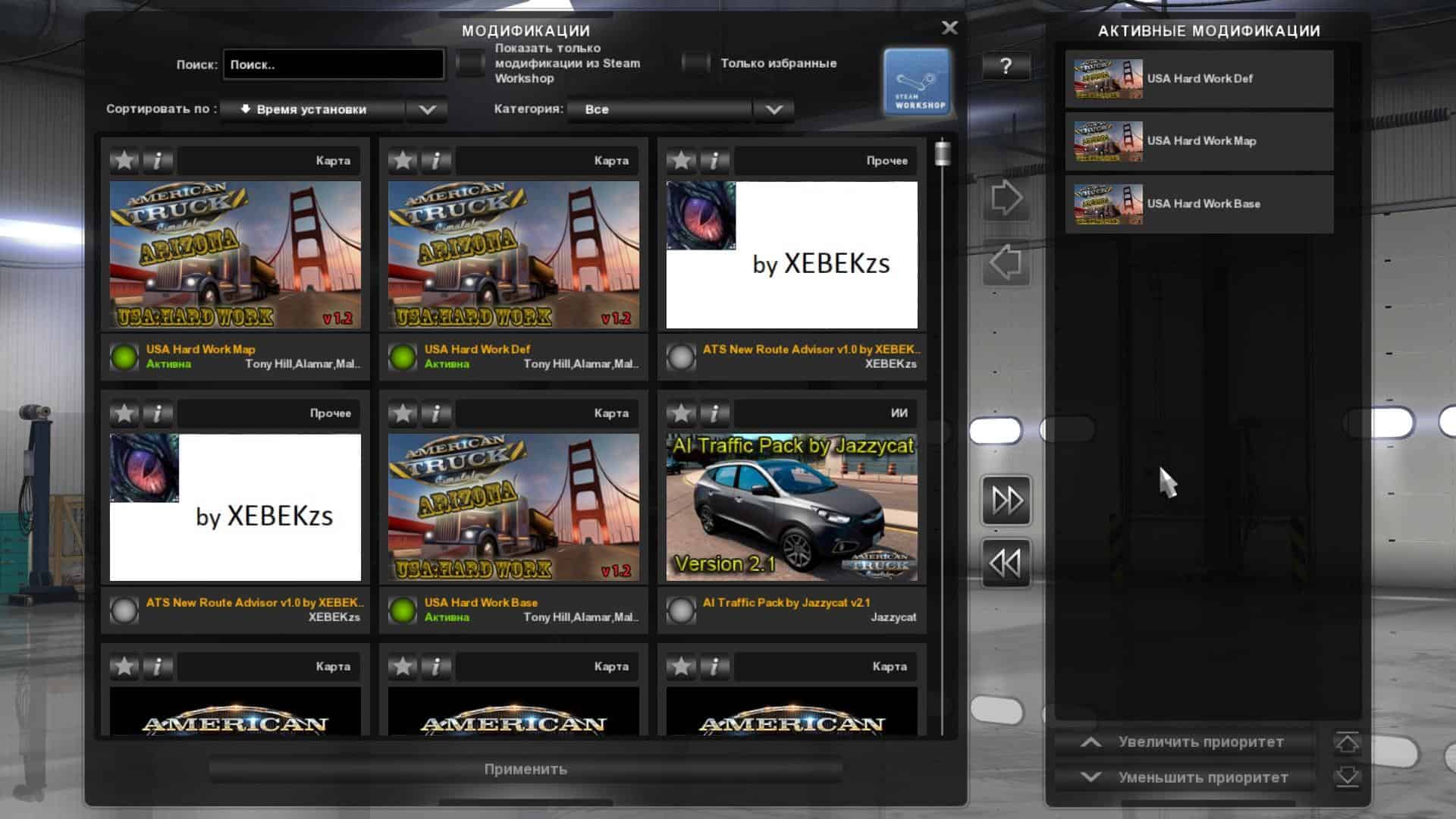The width and height of the screenshot is (1456, 819).
Task: Open info for AI Traffic Pack mod
Action: 714,413
